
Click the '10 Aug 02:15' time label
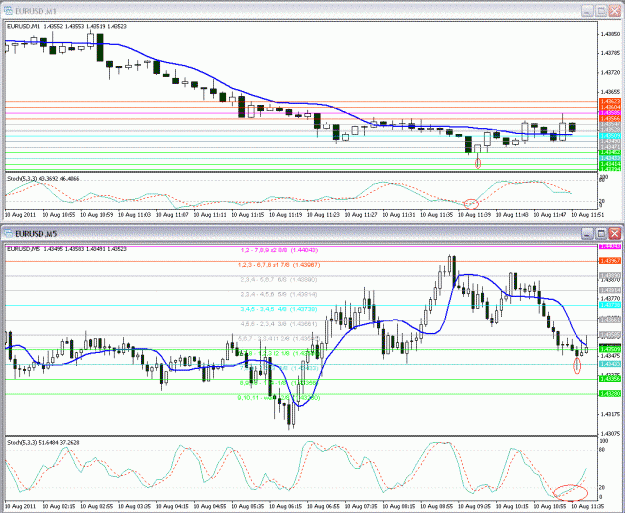59,507
